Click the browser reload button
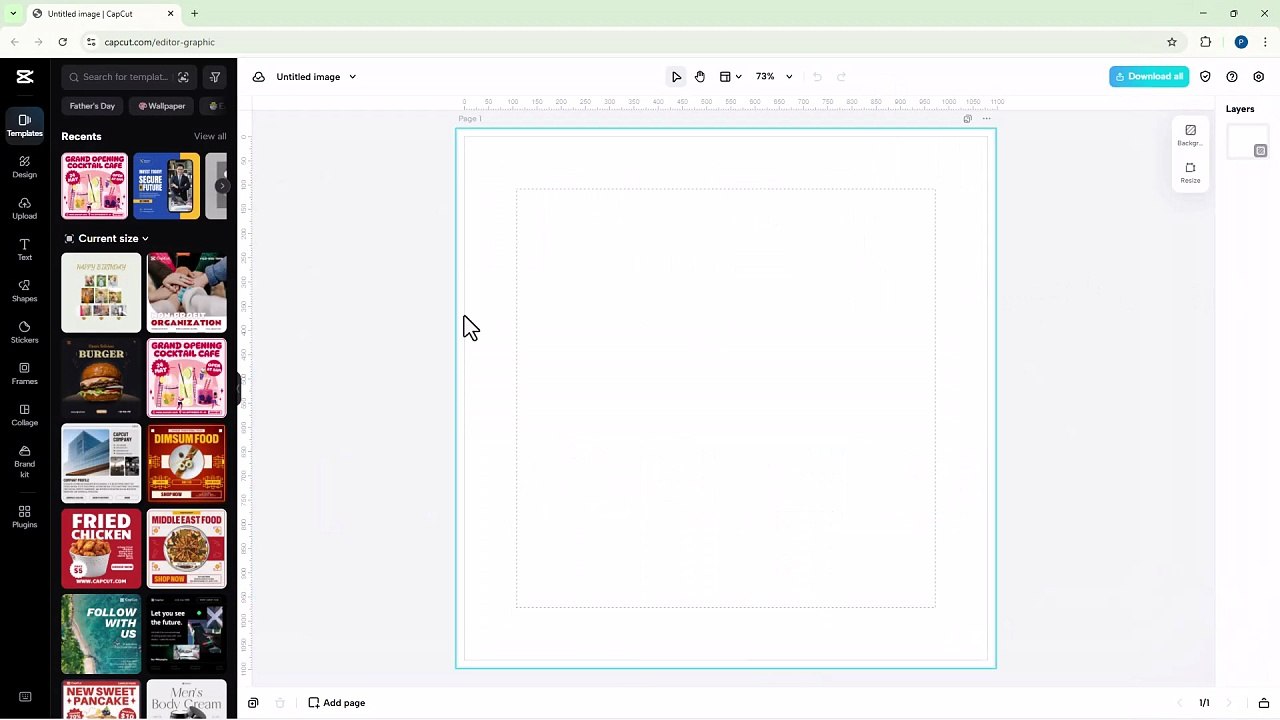Image resolution: width=1280 pixels, height=720 pixels. [x=62, y=42]
